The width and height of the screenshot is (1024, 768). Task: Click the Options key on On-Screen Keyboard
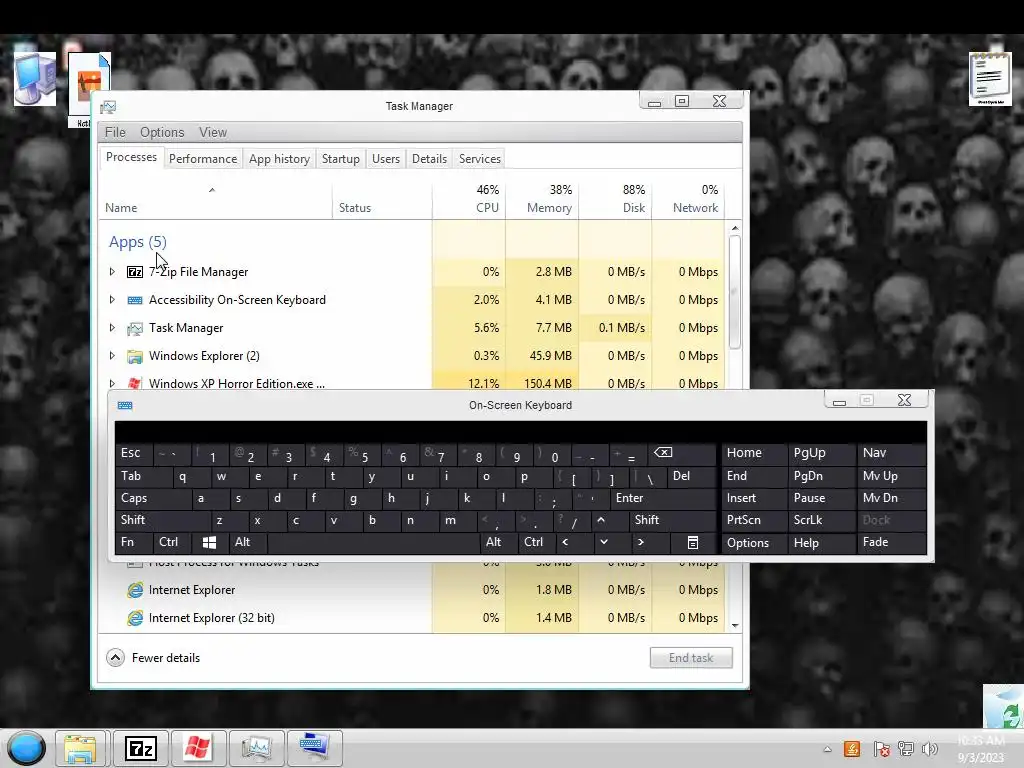[754, 542]
